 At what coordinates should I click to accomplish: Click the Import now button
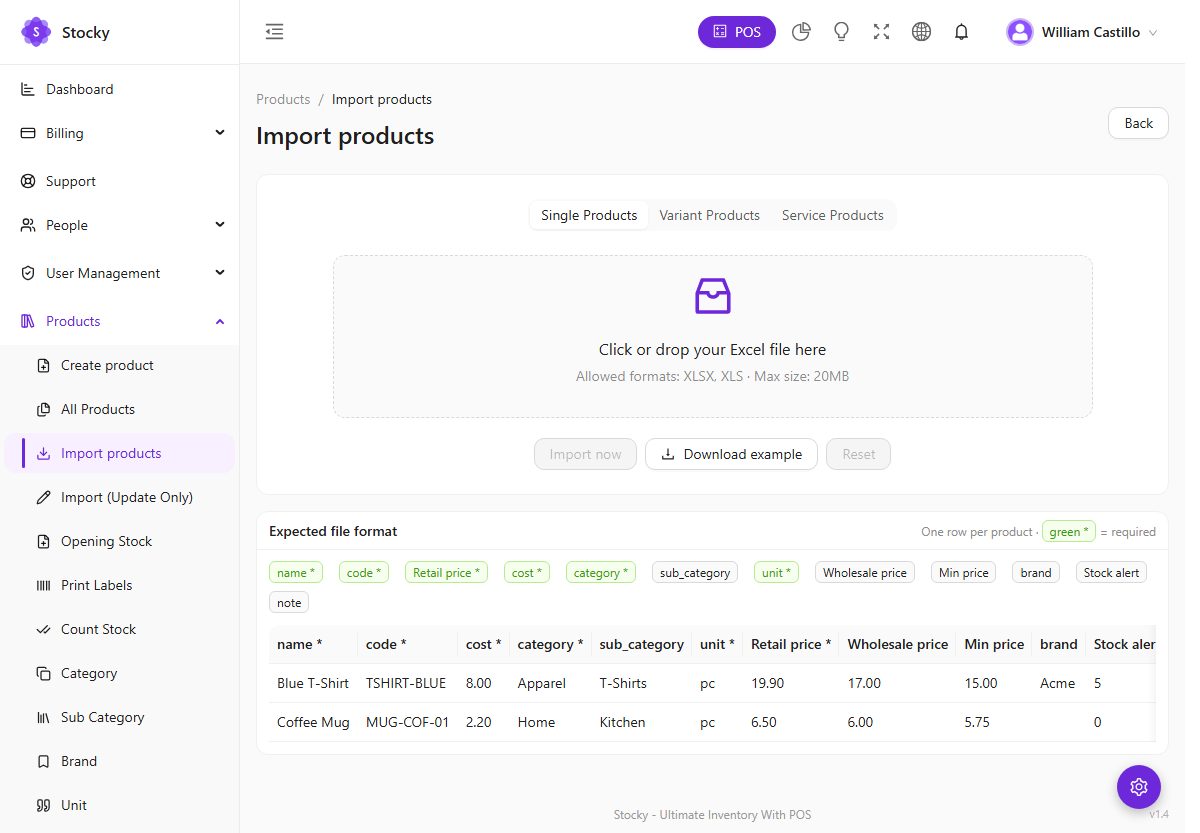585,454
